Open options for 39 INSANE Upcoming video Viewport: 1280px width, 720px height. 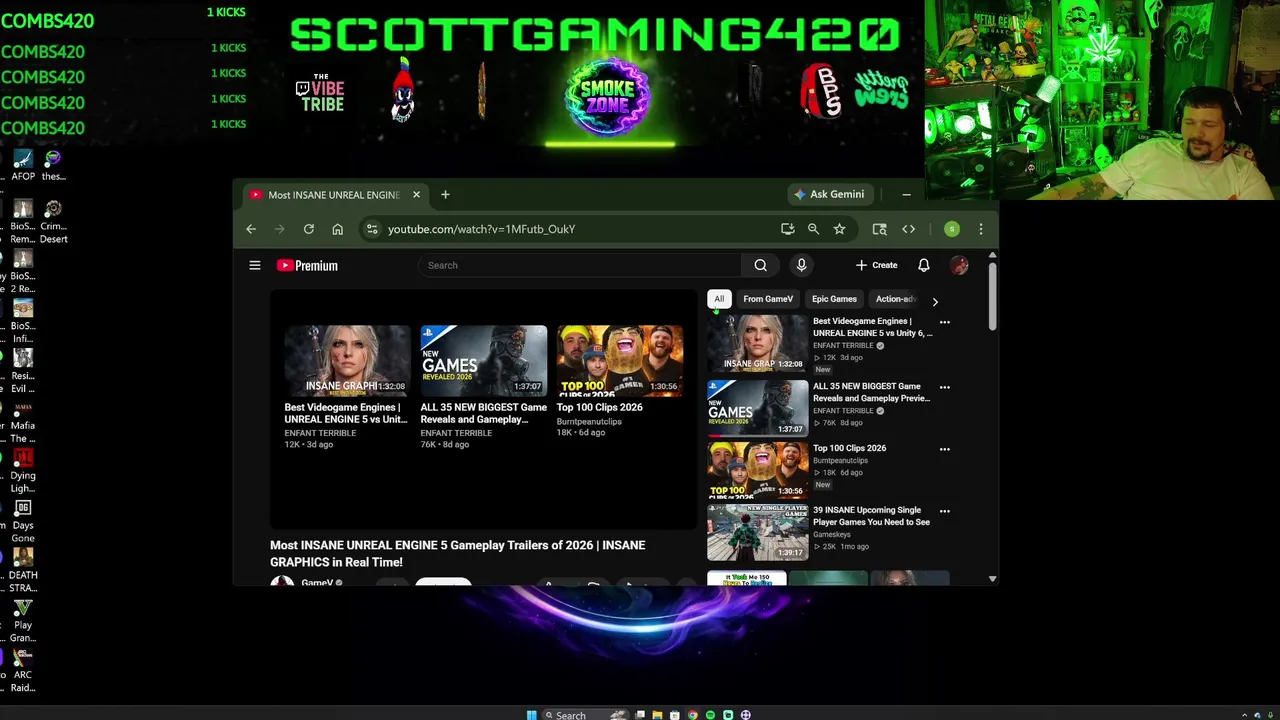944,511
